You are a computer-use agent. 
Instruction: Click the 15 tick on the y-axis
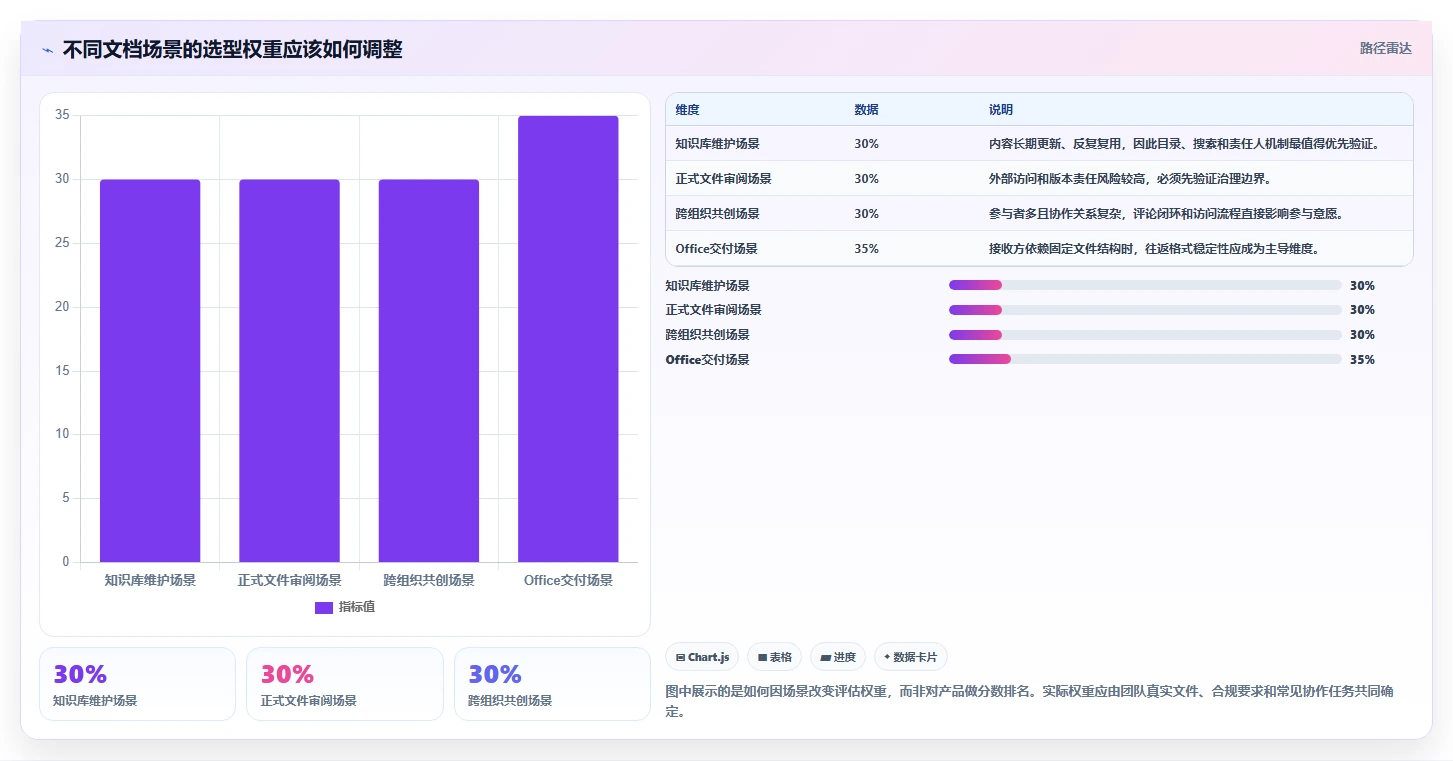click(62, 371)
